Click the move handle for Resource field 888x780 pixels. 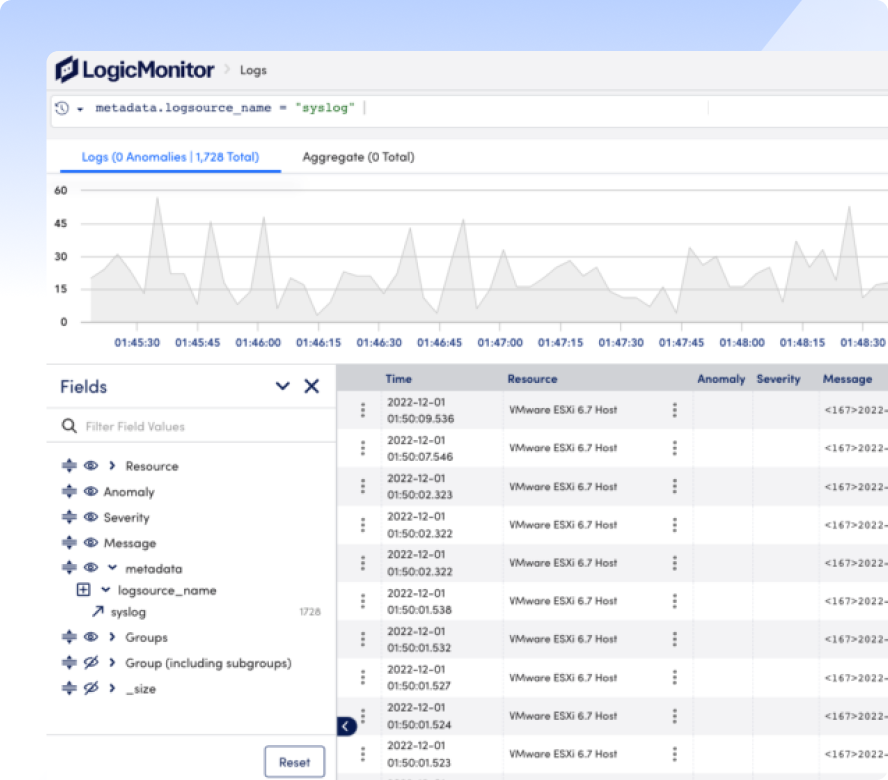coord(69,466)
